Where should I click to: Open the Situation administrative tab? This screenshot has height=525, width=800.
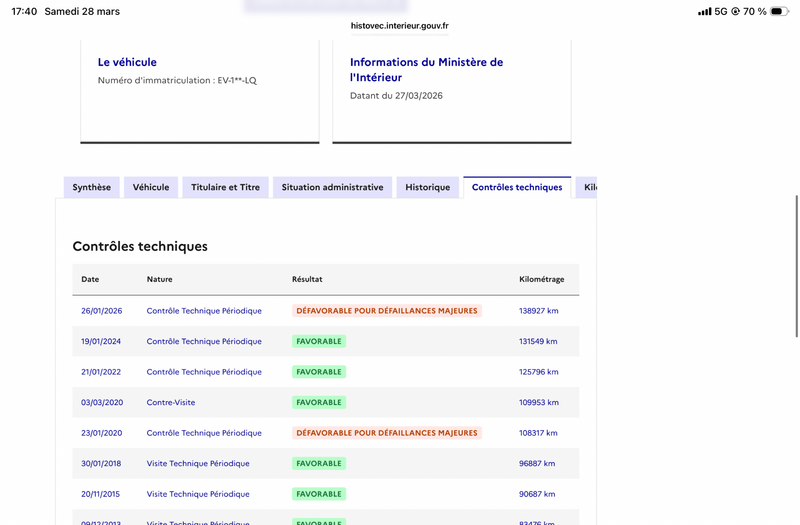[x=332, y=187]
